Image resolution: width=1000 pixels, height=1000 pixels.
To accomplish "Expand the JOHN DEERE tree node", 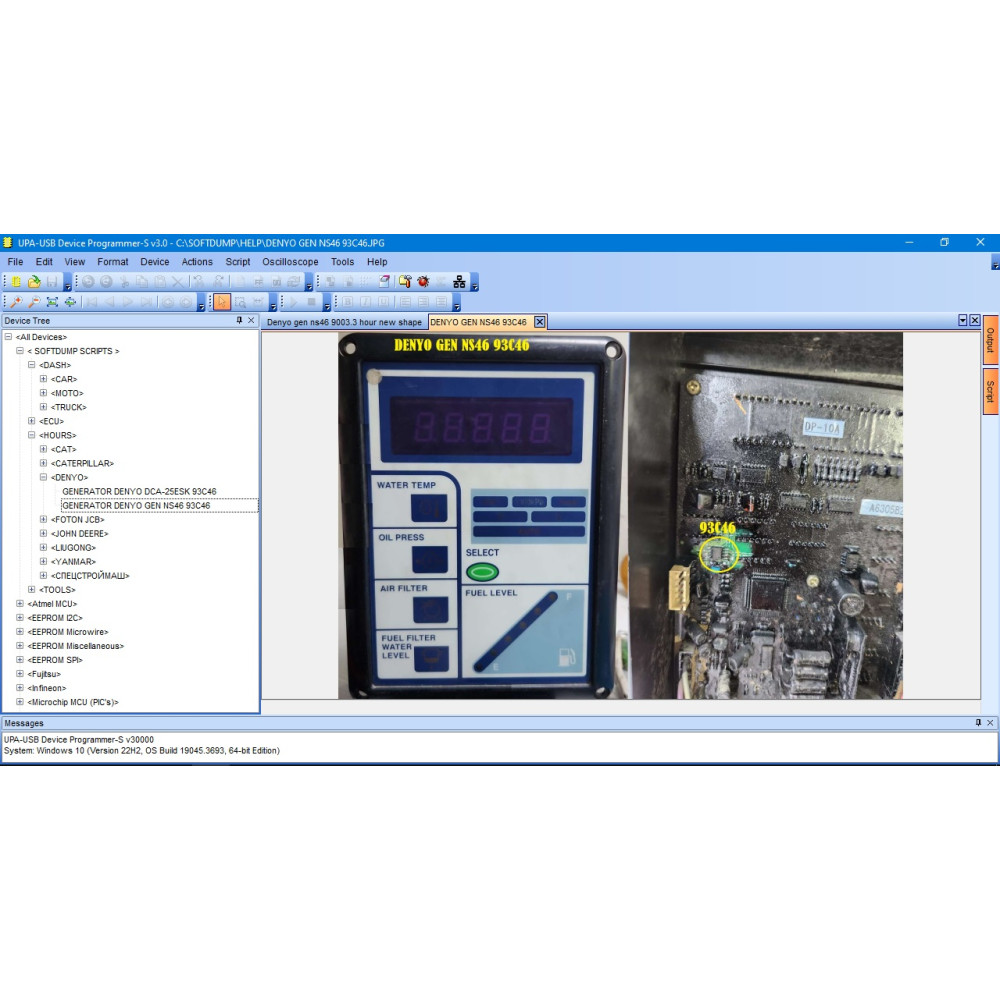I will 43,533.
